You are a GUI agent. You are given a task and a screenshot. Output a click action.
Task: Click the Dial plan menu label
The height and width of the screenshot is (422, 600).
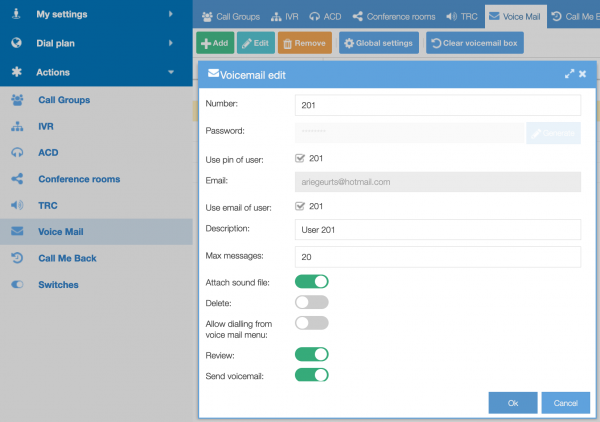coord(55,43)
